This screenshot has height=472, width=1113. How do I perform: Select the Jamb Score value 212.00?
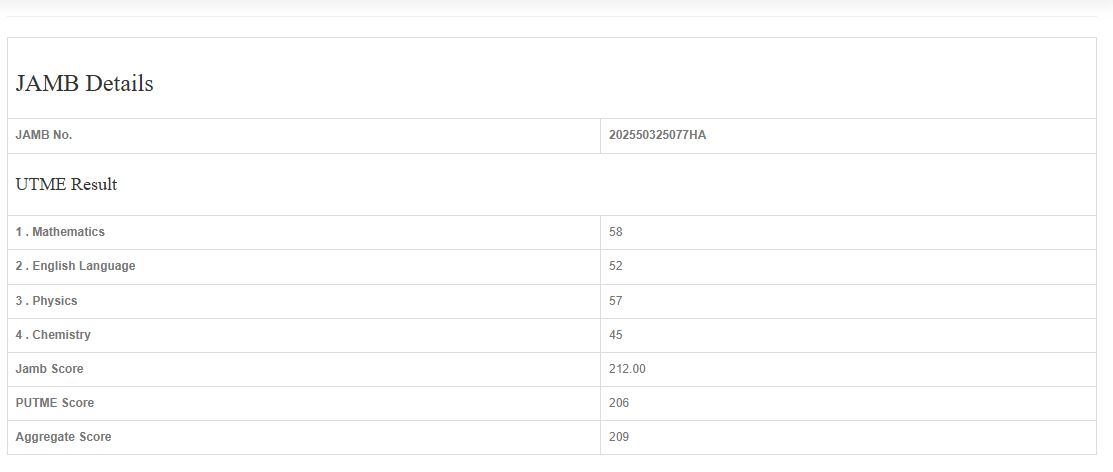(x=627, y=369)
